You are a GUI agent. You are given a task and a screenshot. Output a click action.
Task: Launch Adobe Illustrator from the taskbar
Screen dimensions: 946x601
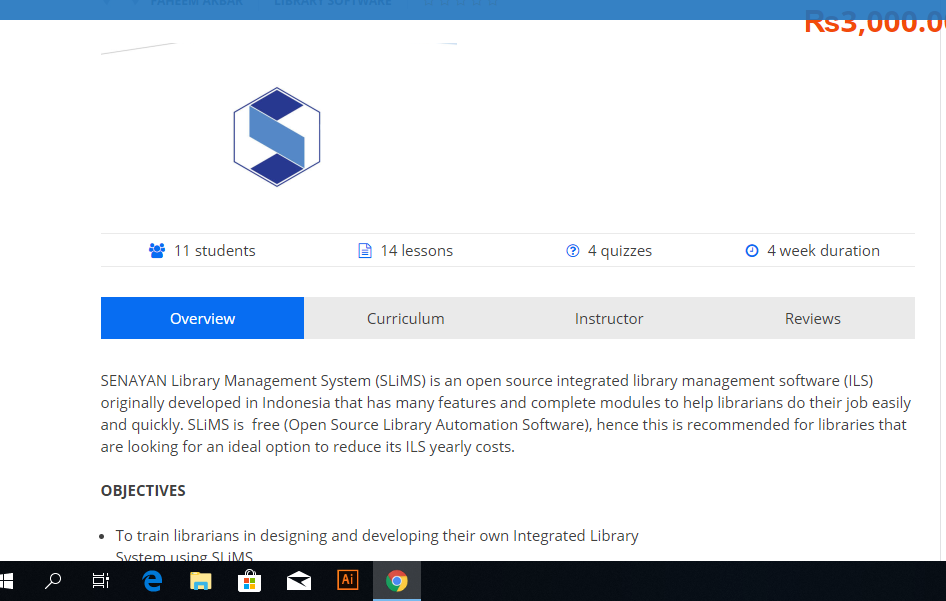tap(348, 581)
